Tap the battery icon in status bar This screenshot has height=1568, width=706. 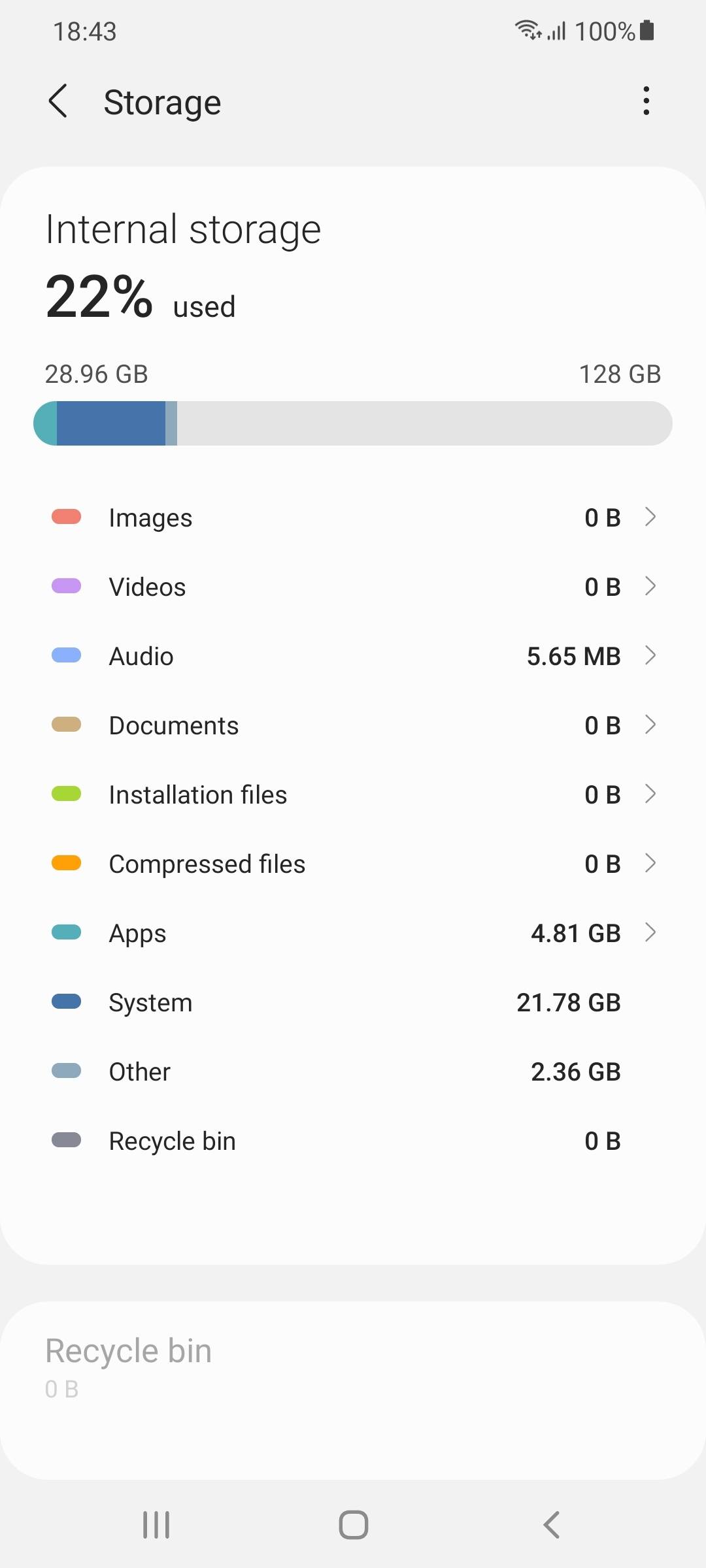coord(647,31)
